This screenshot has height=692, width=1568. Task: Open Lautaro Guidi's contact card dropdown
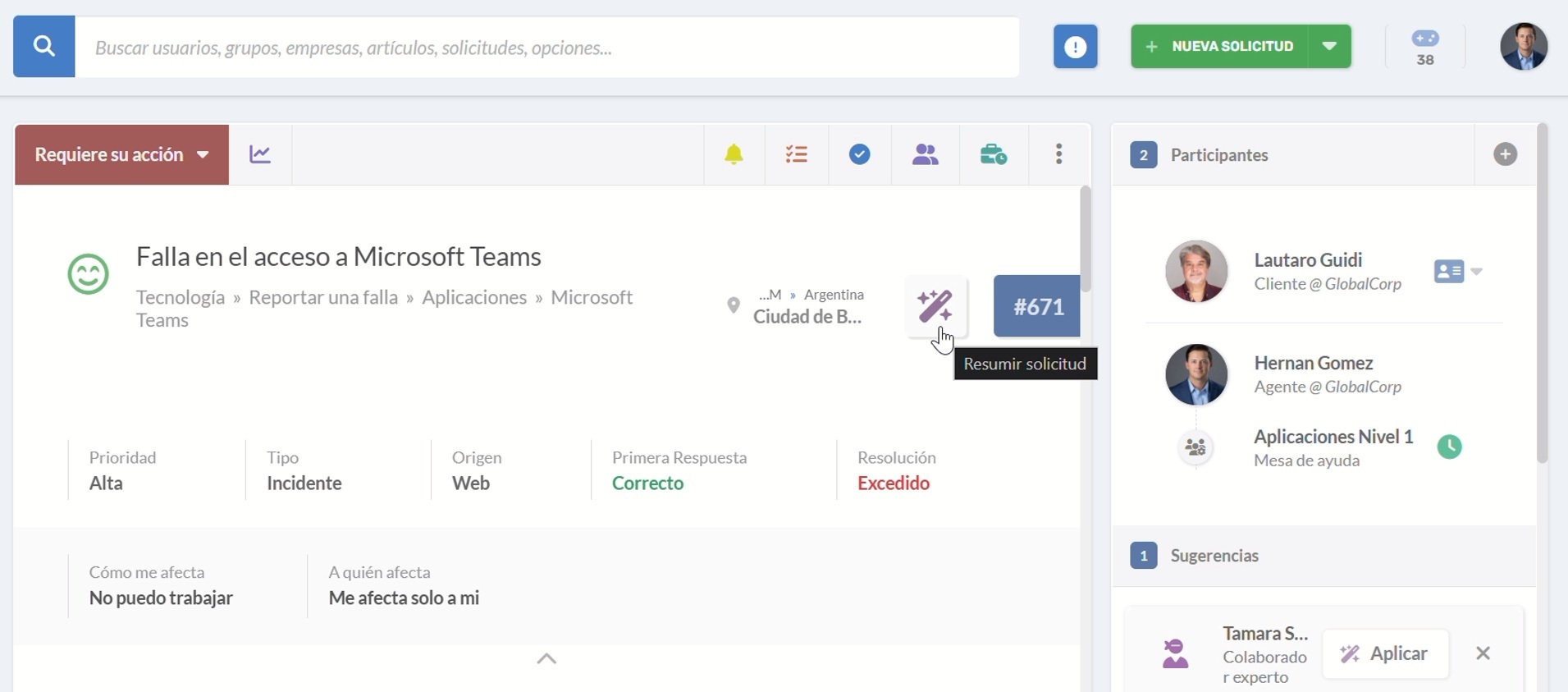click(x=1457, y=272)
